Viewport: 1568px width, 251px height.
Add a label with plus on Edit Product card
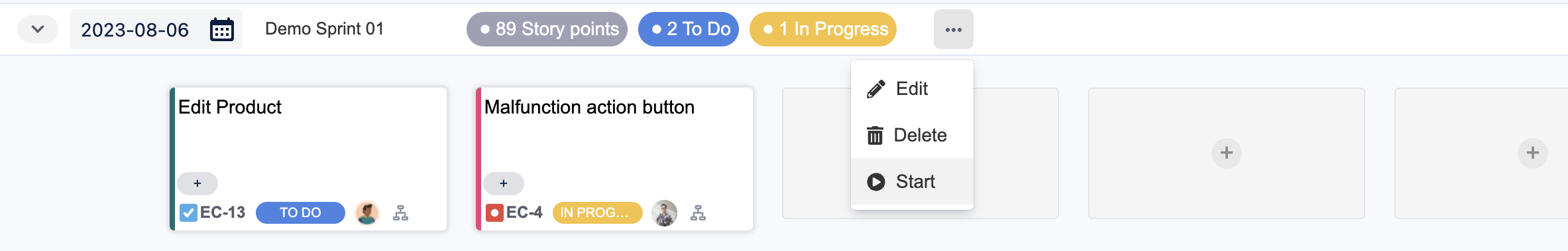197,183
